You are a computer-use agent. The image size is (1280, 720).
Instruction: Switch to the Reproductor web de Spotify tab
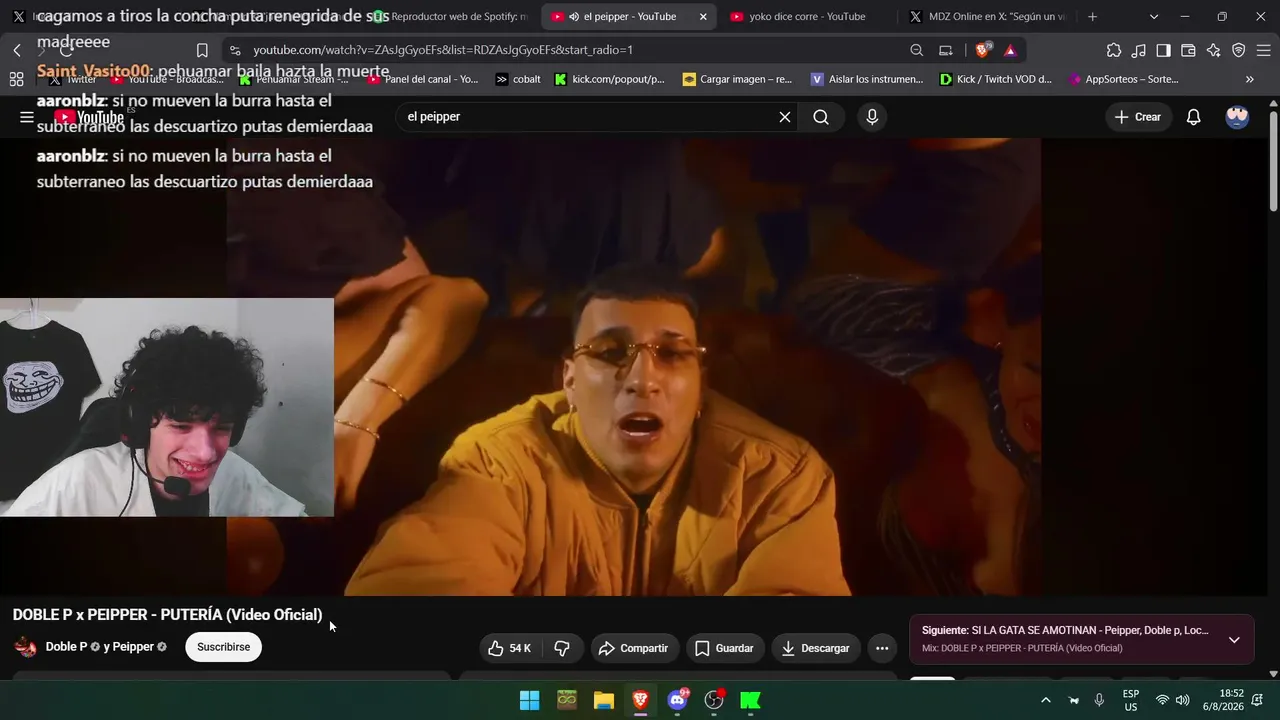coord(448,17)
